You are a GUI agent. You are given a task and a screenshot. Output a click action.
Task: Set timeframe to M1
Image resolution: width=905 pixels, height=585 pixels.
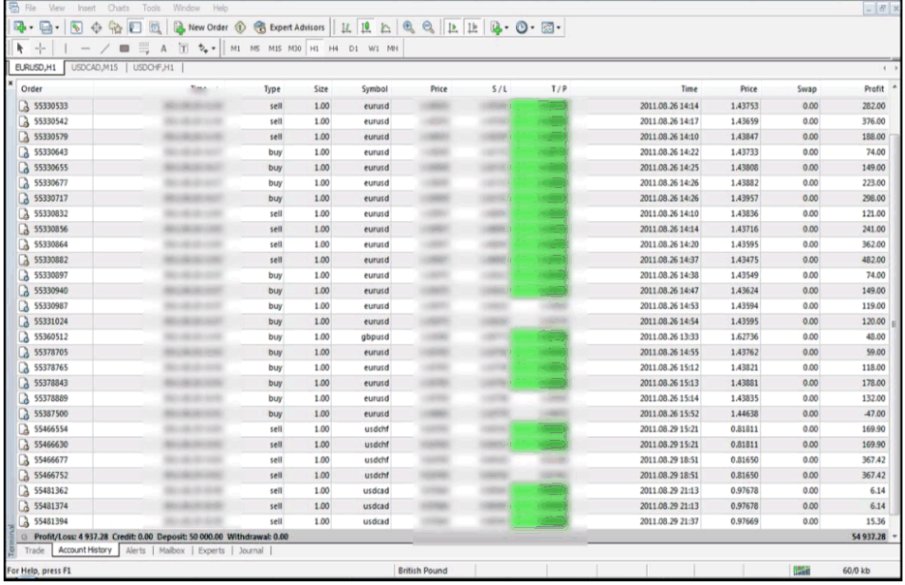click(235, 48)
